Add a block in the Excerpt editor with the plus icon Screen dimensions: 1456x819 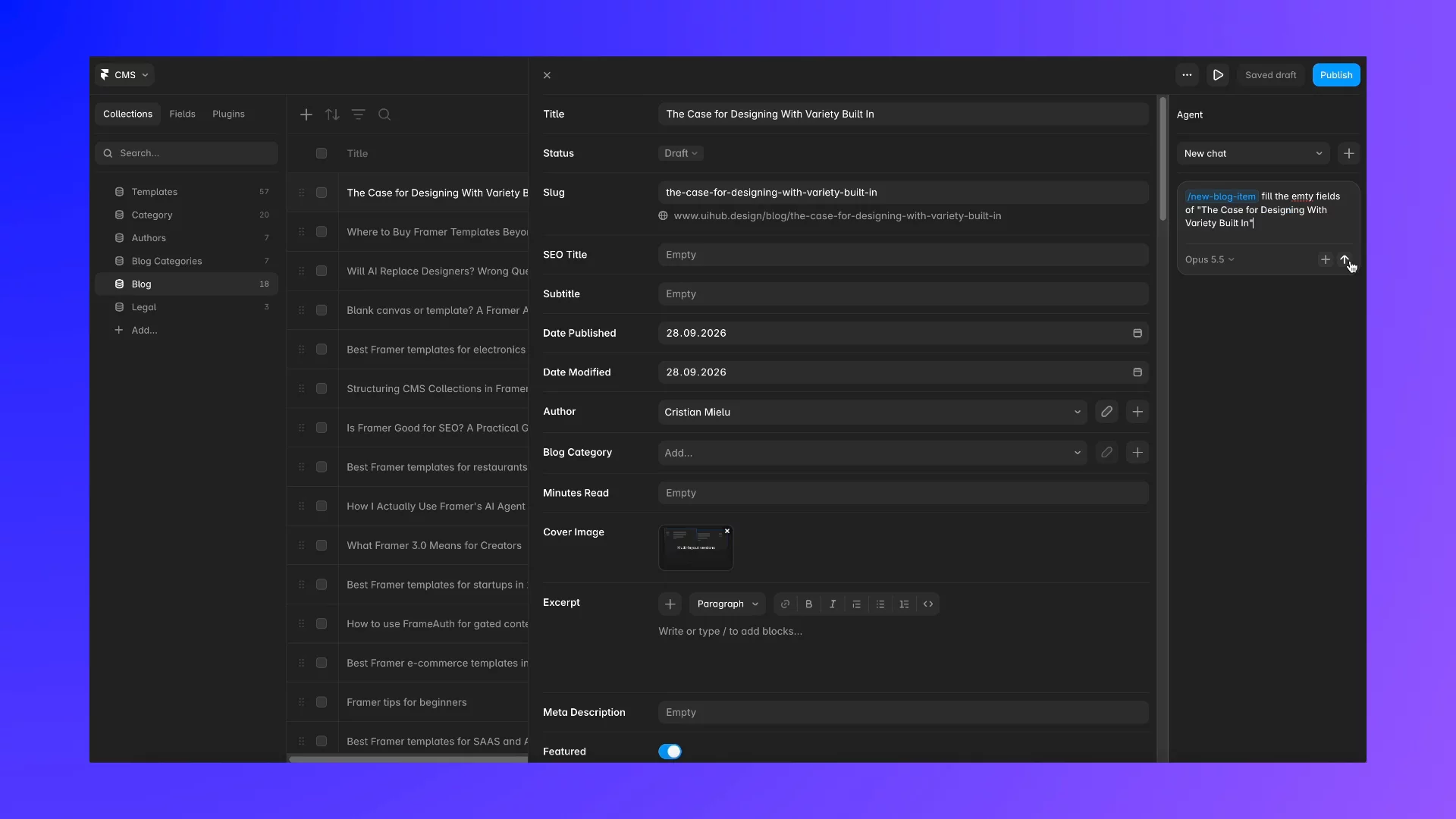pyautogui.click(x=670, y=604)
